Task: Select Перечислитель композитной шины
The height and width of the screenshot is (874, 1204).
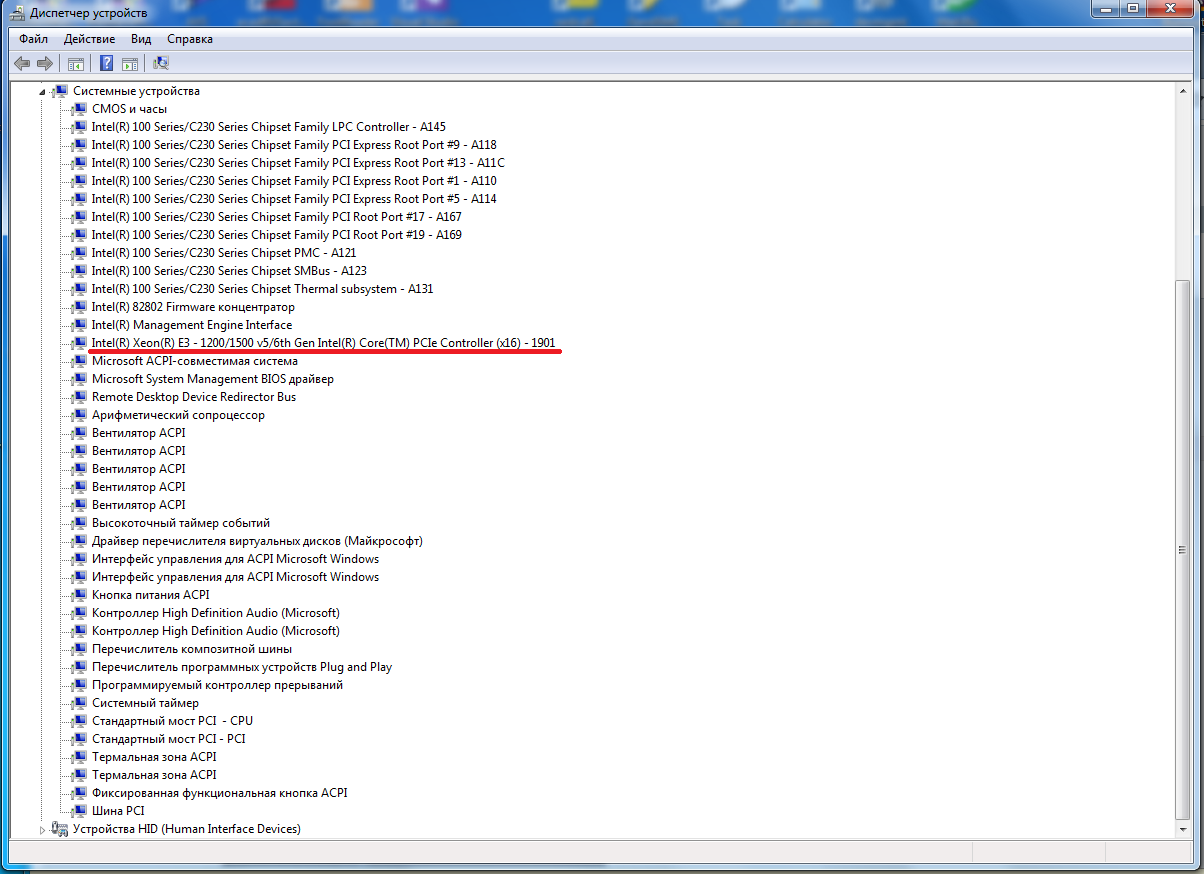Action: coord(192,649)
